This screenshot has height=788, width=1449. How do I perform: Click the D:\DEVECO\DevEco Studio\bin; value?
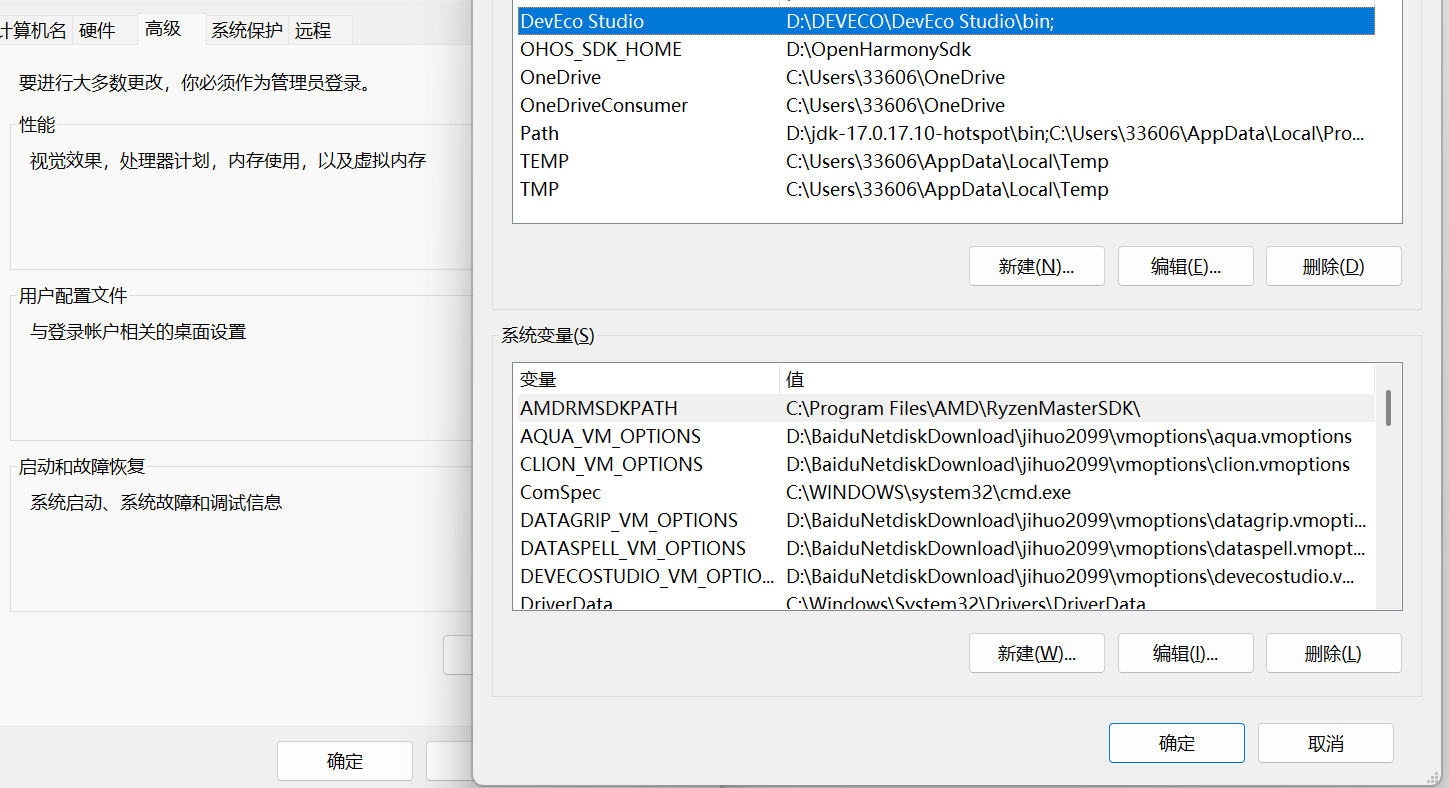click(x=920, y=21)
